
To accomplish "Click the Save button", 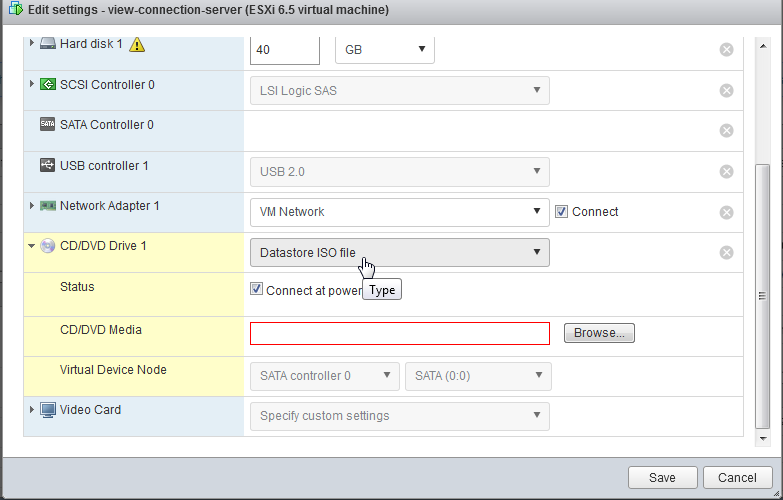I will click(663, 478).
